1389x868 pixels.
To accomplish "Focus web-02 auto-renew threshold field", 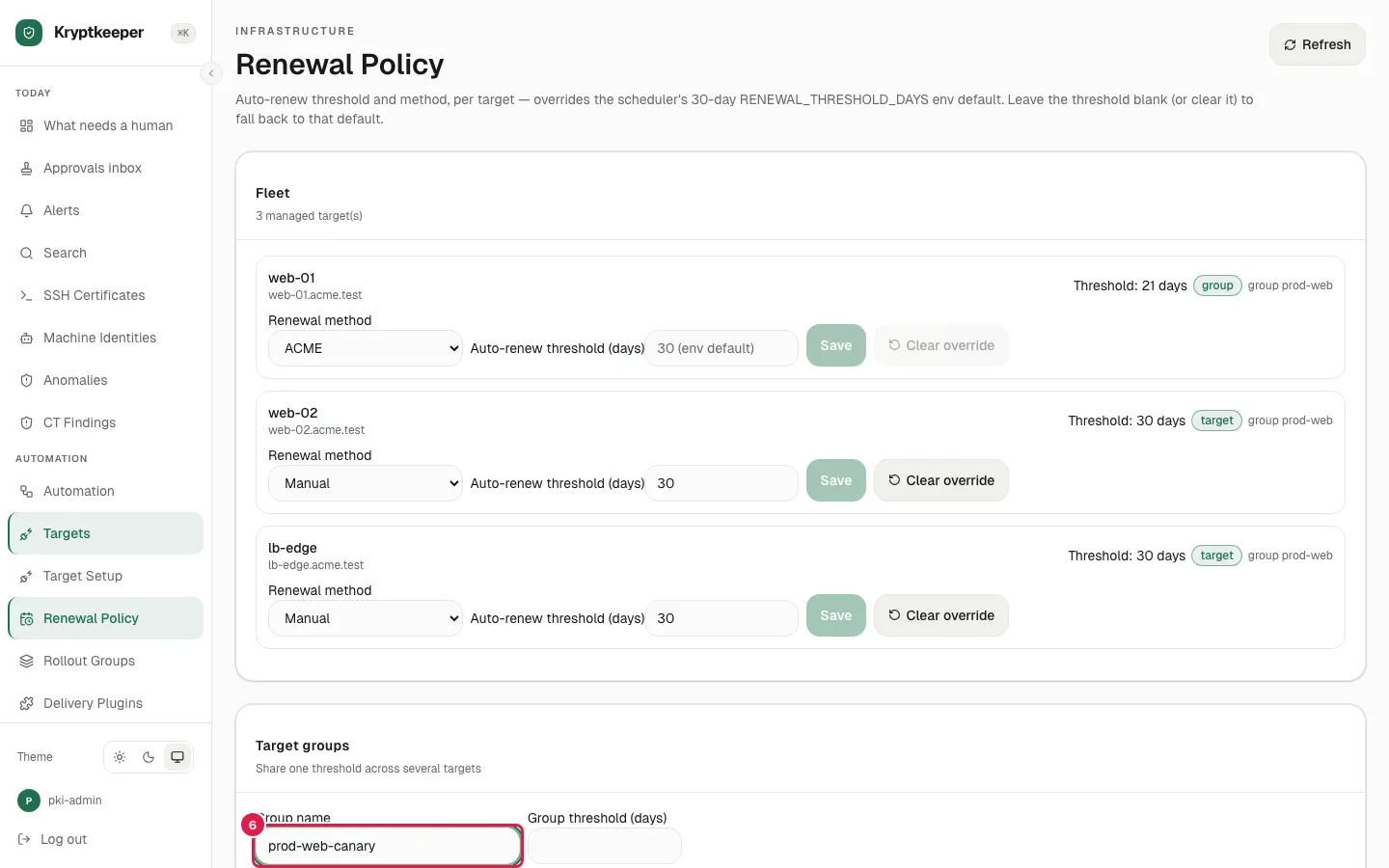I will click(x=722, y=483).
